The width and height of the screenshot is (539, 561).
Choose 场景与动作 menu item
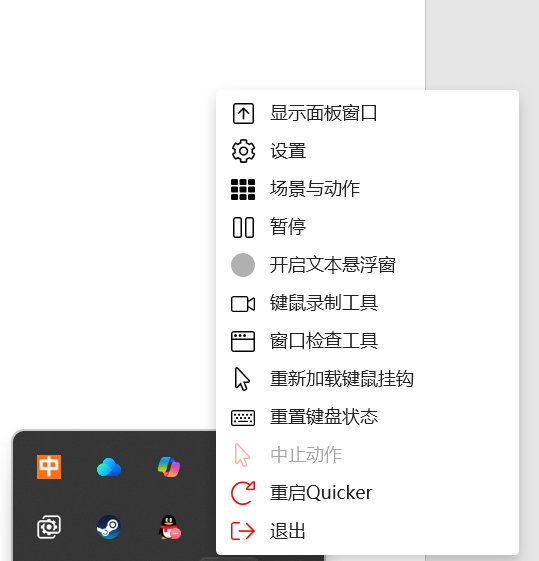(367, 189)
